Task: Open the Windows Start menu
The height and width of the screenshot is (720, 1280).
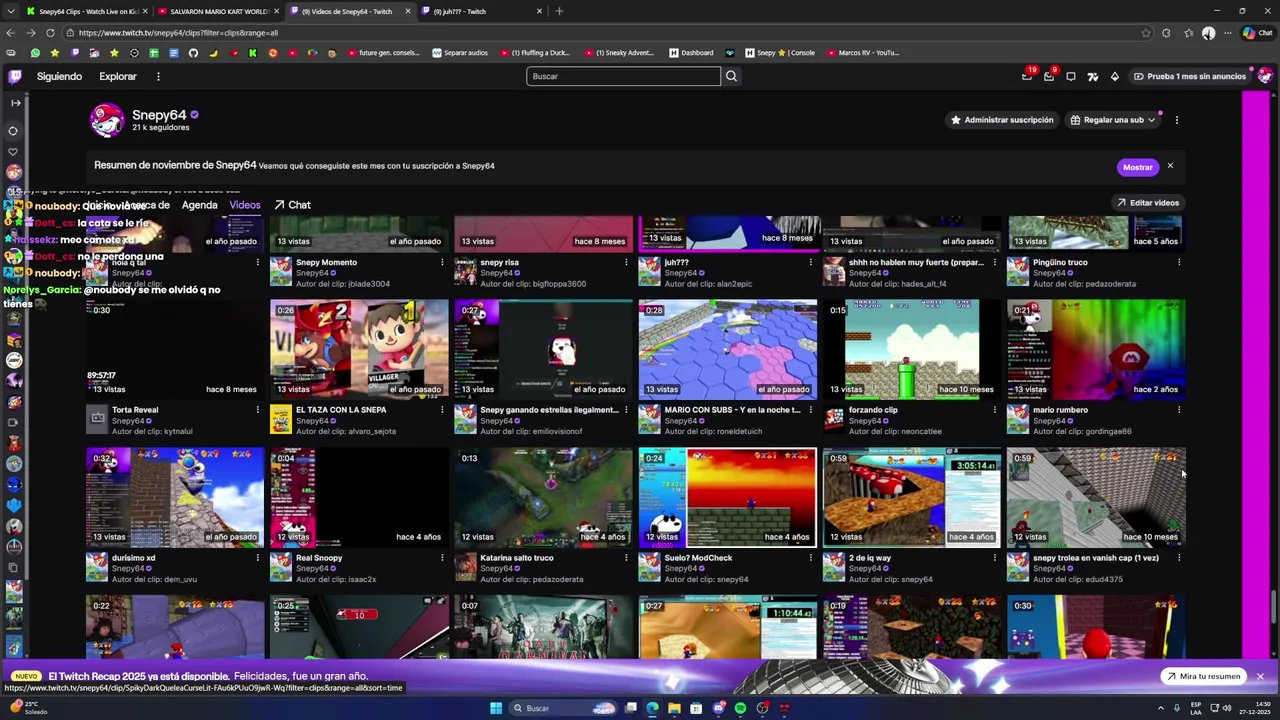Action: pos(496,708)
